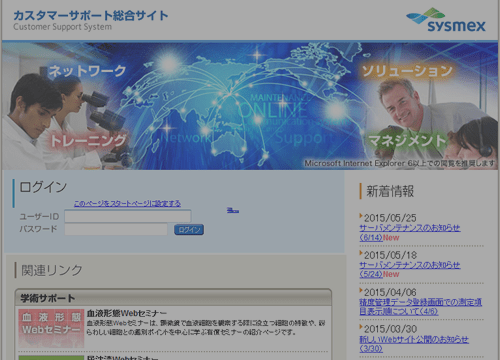Click the Sysmex logo
The height and width of the screenshot is (360, 500).
[446, 20]
